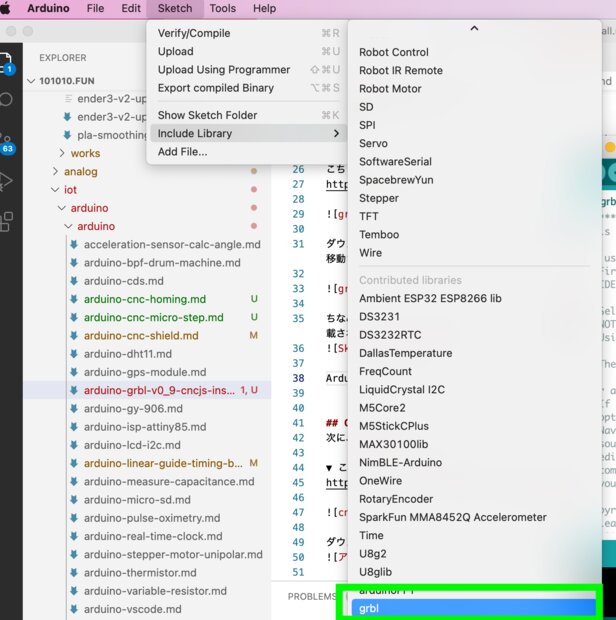Screen dimensions: 616x620
Task: Include Ambient ESP32 ESP8266 lib
Action: point(474,298)
